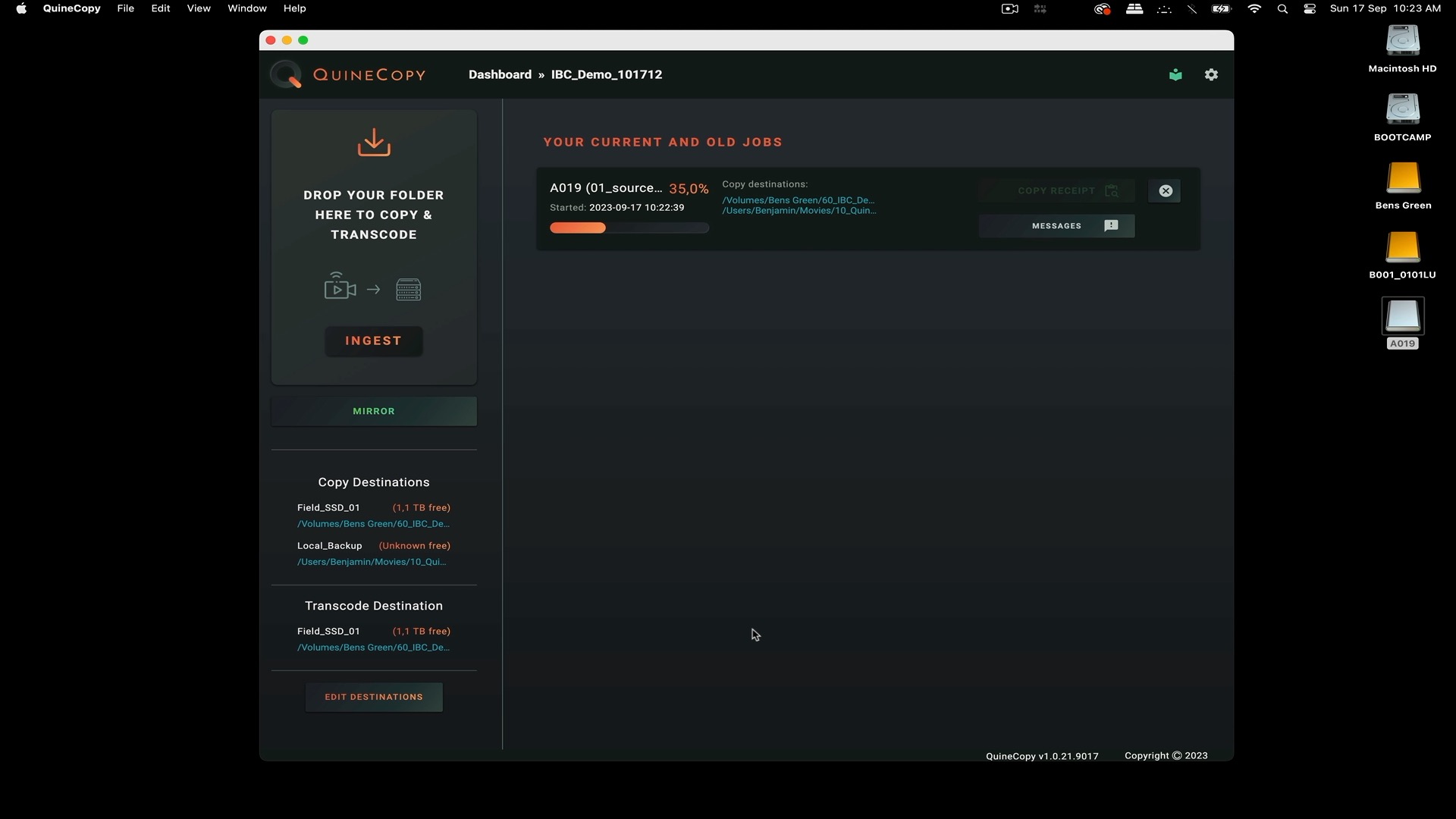The height and width of the screenshot is (819, 1456).
Task: Navigate to Dashboard breadcrumb
Action: (500, 74)
